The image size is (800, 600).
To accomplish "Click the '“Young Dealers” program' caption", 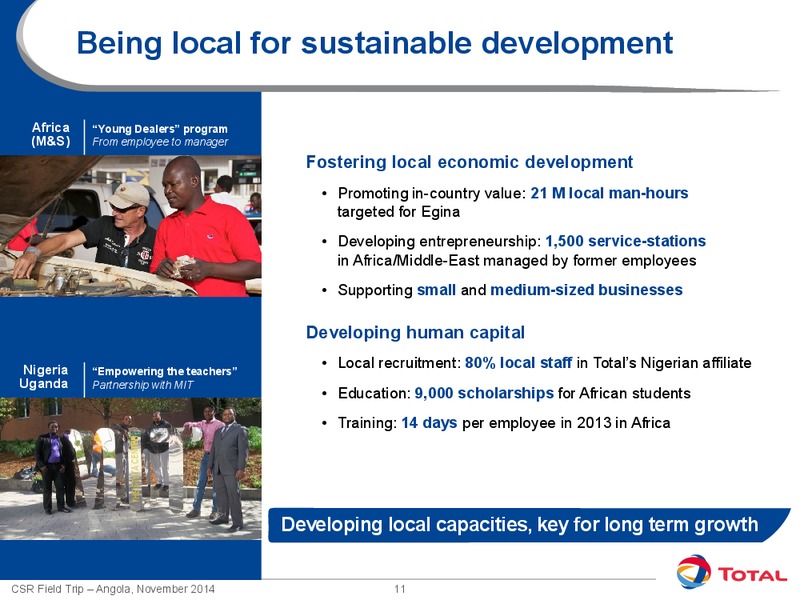I will [160, 129].
